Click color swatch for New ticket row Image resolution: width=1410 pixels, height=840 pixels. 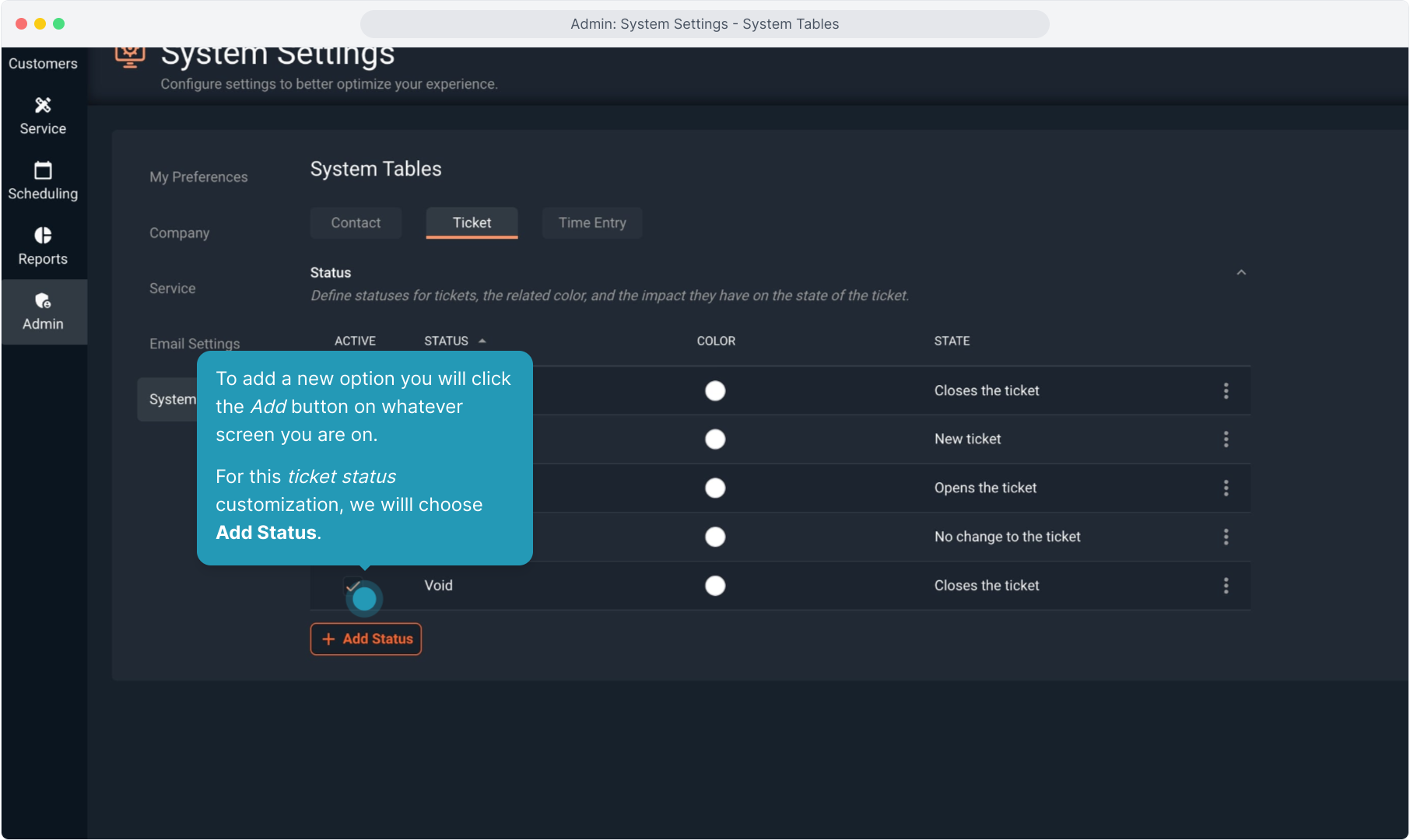click(714, 439)
